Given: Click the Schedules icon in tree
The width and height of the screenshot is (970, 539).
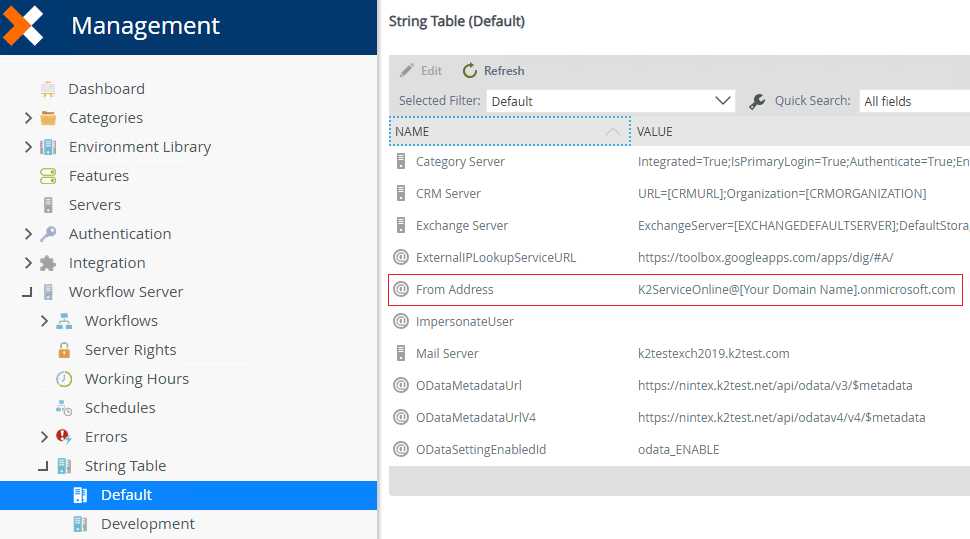Looking at the screenshot, I should 64,408.
